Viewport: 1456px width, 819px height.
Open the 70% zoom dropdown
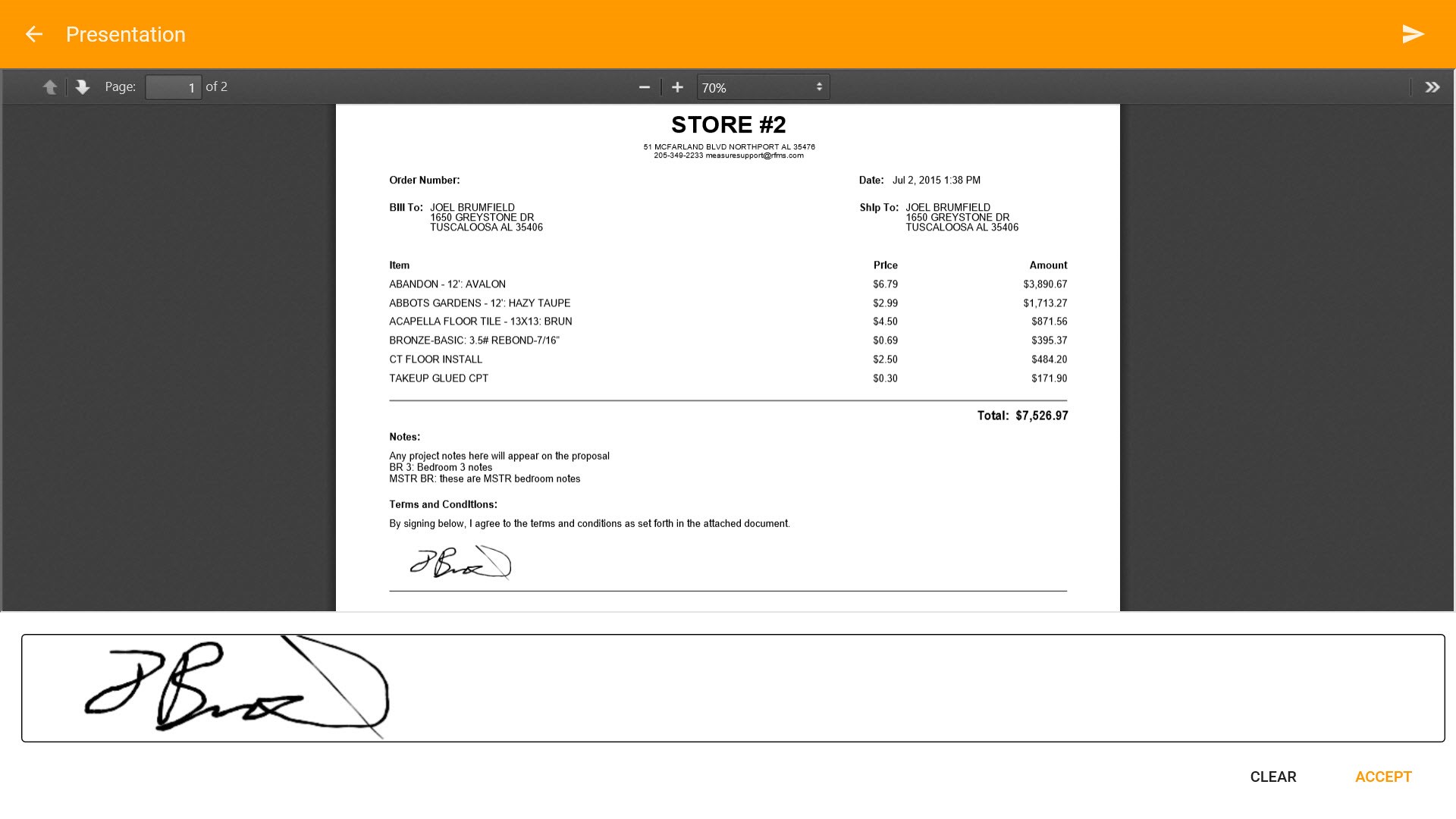[762, 87]
